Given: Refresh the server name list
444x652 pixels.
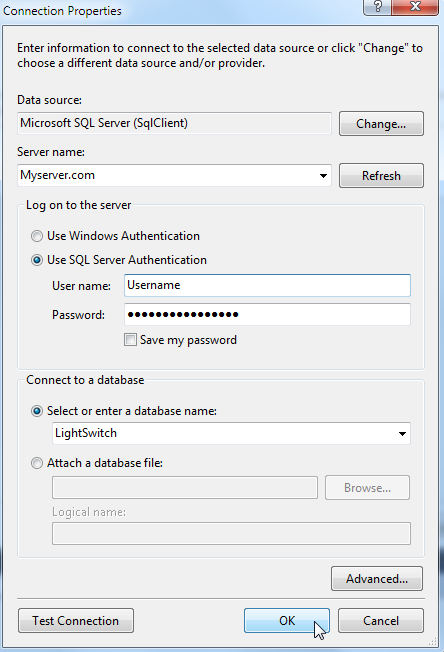Looking at the screenshot, I should tap(381, 175).
